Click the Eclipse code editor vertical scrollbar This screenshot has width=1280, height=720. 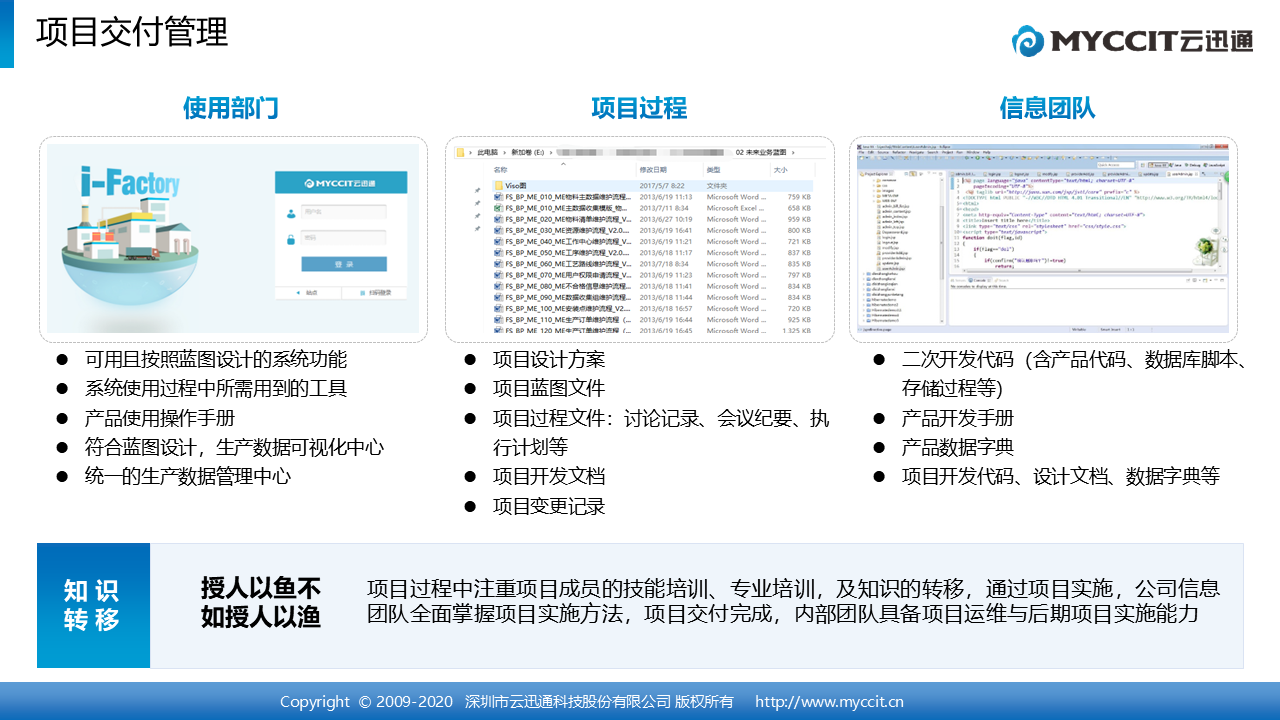tap(1219, 225)
